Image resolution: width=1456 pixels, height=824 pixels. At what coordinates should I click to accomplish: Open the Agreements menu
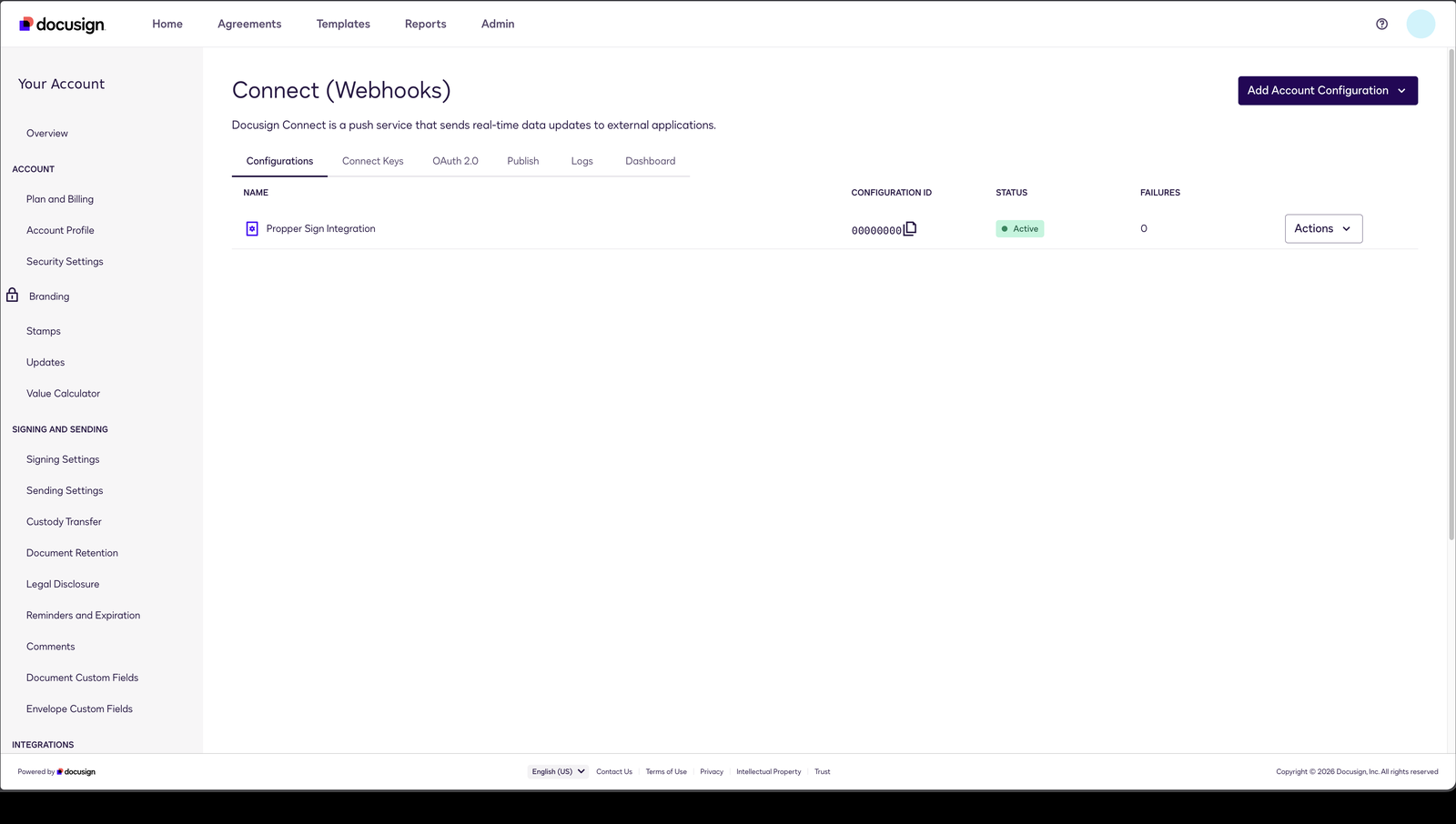[249, 25]
